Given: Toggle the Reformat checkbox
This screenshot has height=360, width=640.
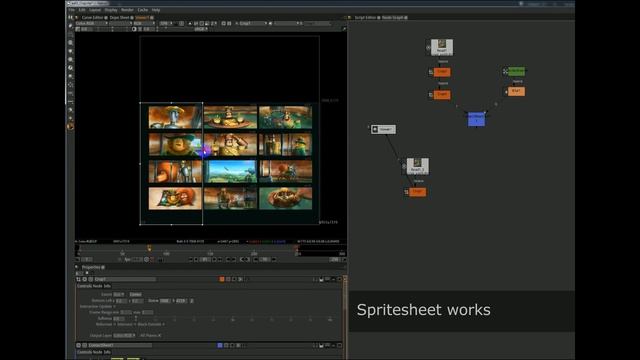Looking at the screenshot, I should (x=114, y=324).
